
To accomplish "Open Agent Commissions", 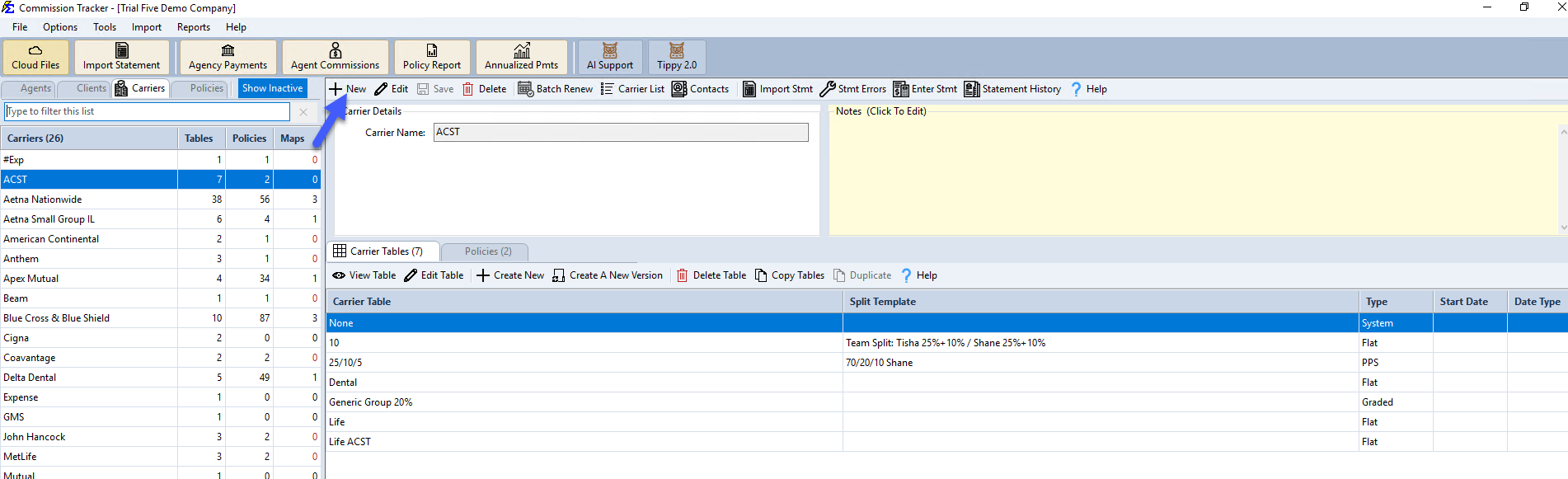I will pos(335,57).
